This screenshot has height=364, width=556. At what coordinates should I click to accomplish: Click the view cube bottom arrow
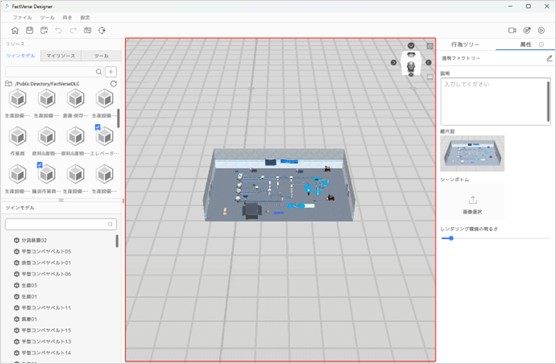click(411, 75)
